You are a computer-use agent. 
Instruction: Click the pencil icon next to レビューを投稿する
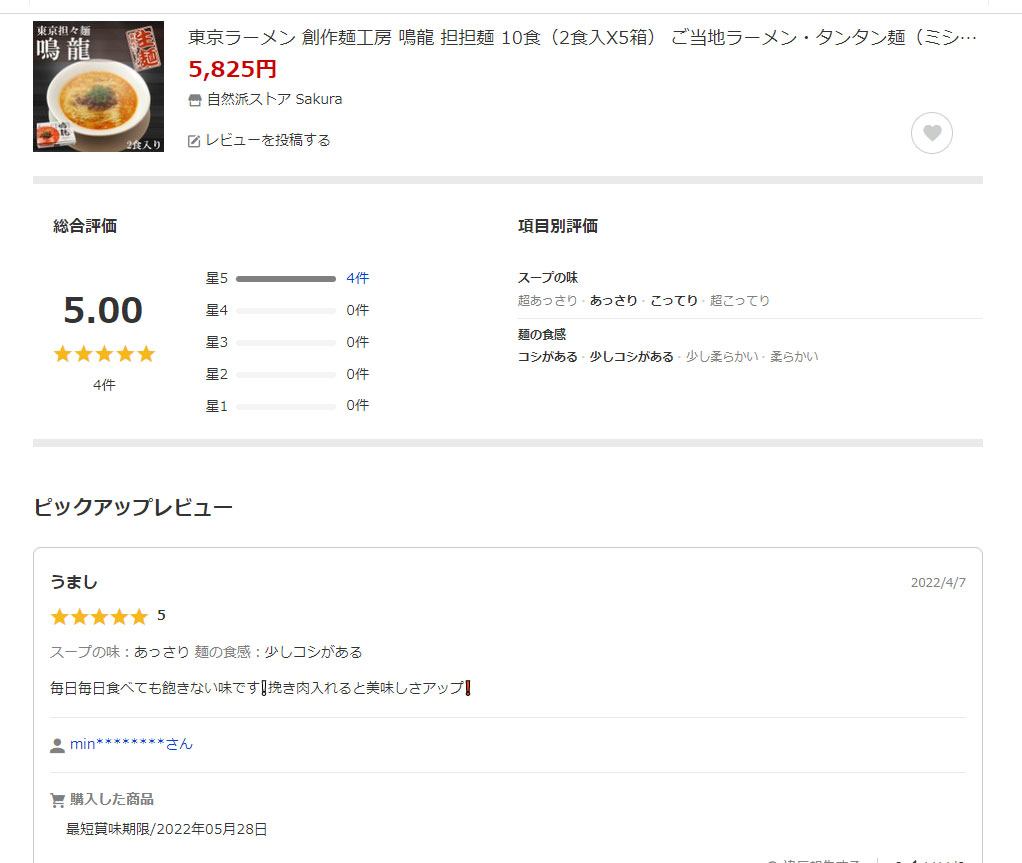(x=195, y=141)
